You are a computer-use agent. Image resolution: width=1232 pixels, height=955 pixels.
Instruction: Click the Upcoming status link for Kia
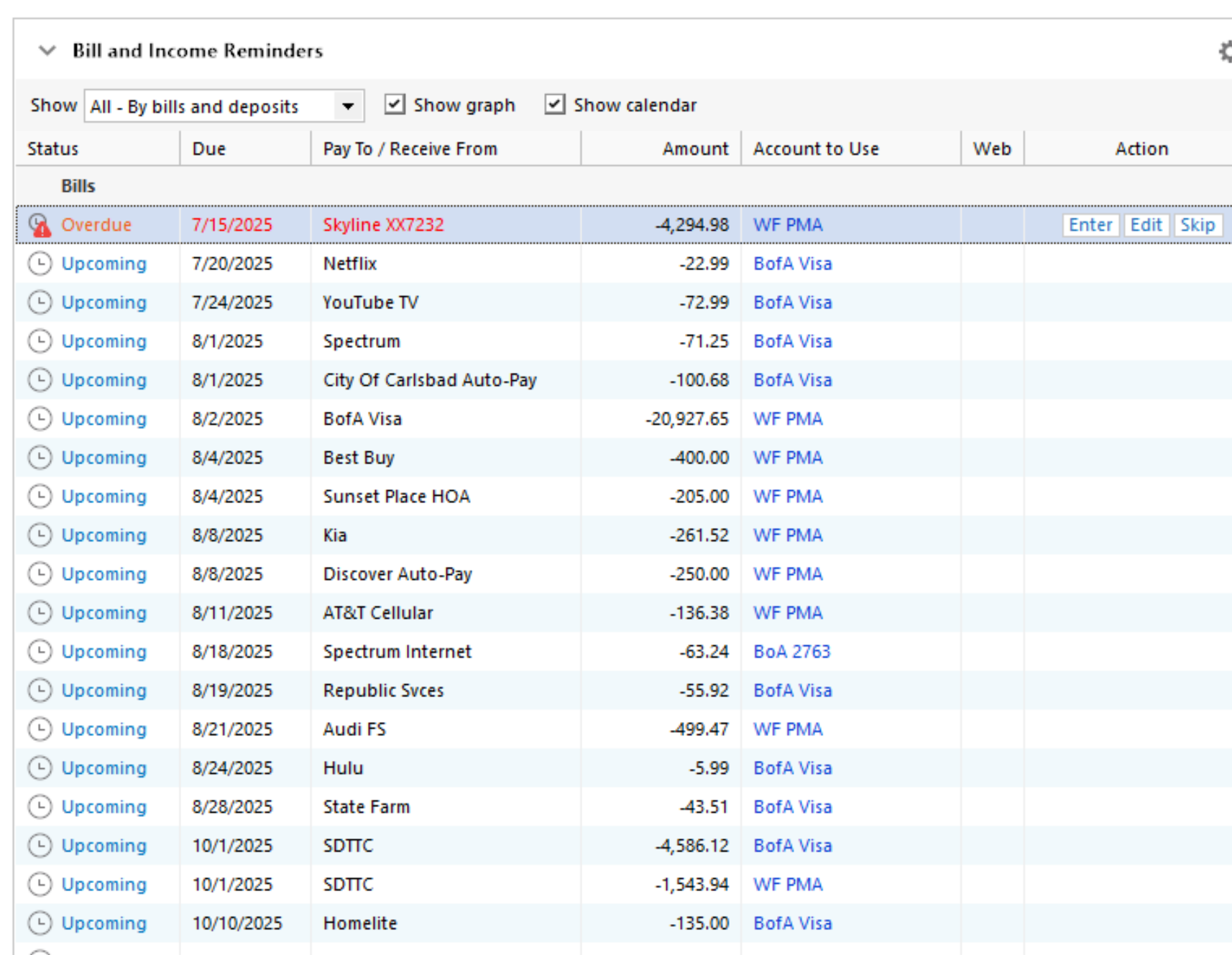[x=104, y=535]
